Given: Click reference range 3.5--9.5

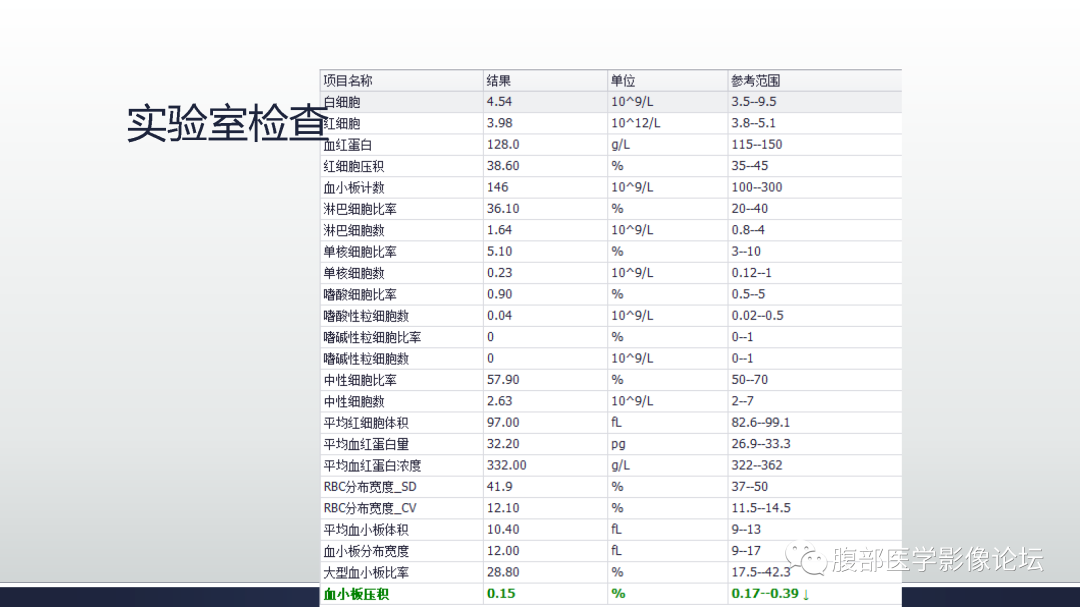Looking at the screenshot, I should click(x=754, y=102).
